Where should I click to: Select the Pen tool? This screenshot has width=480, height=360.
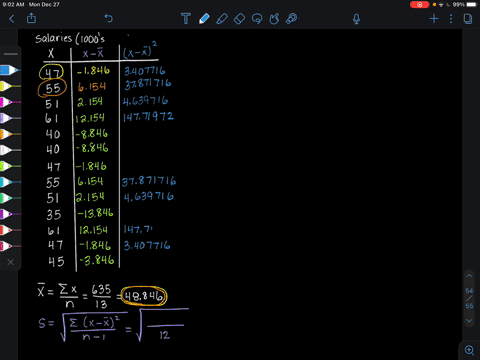tap(204, 19)
